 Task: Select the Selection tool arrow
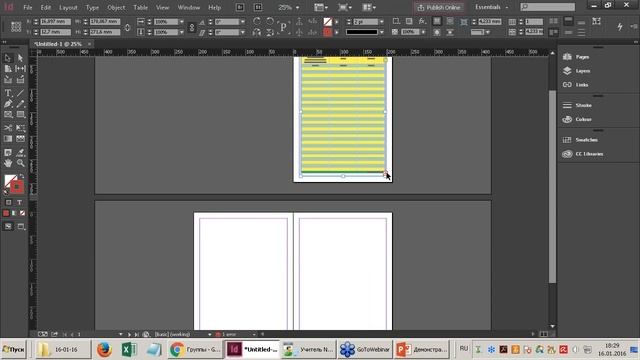pos(8,58)
